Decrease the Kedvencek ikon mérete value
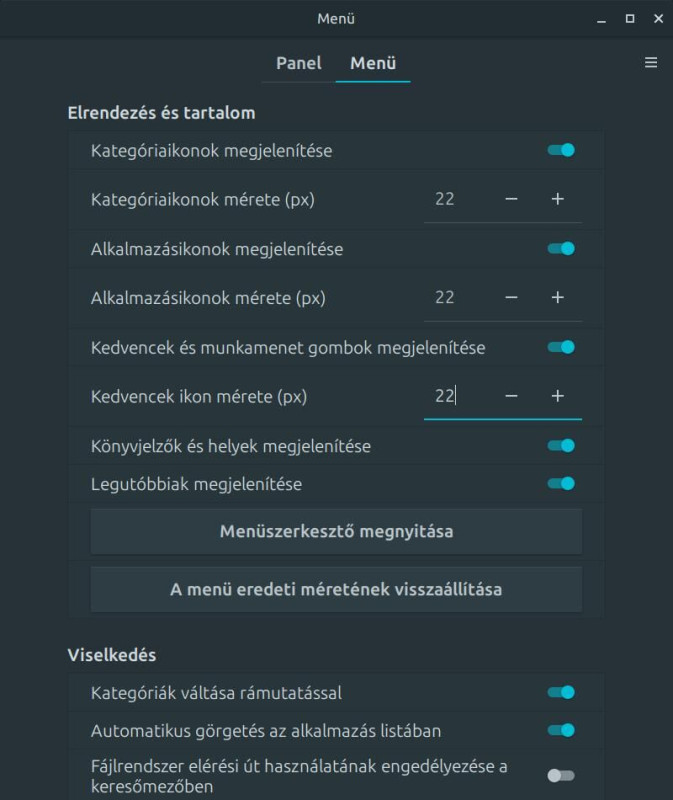 [x=511, y=396]
